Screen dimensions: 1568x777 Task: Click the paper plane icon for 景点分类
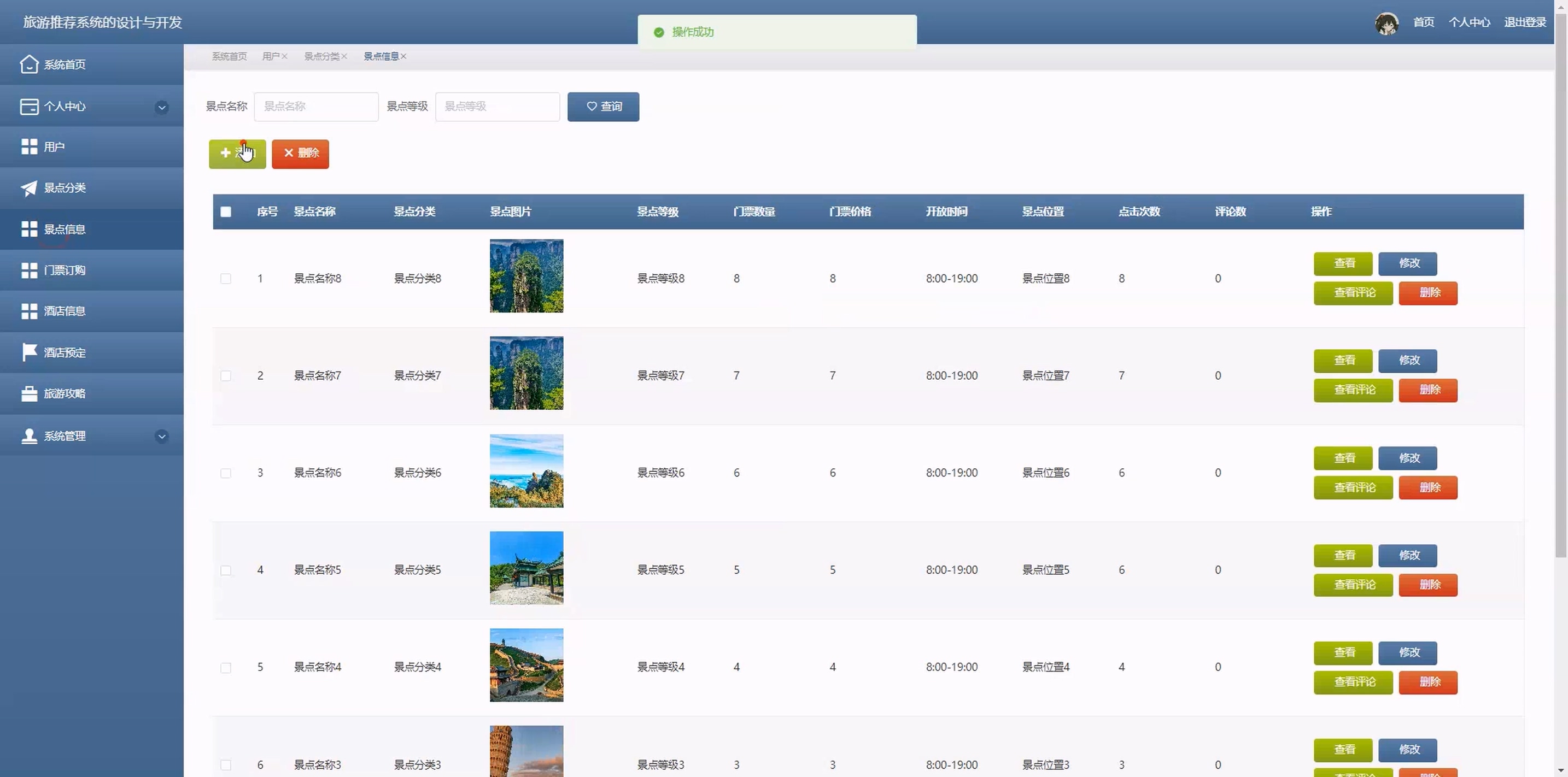pos(28,188)
